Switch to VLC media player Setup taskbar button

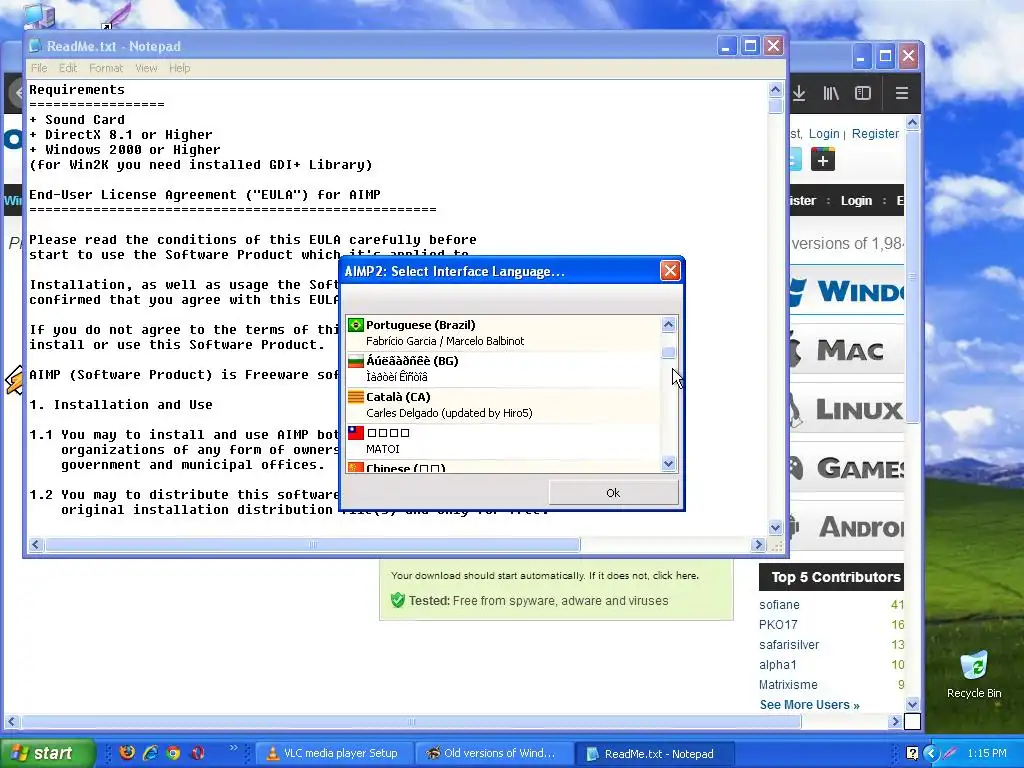click(x=334, y=754)
